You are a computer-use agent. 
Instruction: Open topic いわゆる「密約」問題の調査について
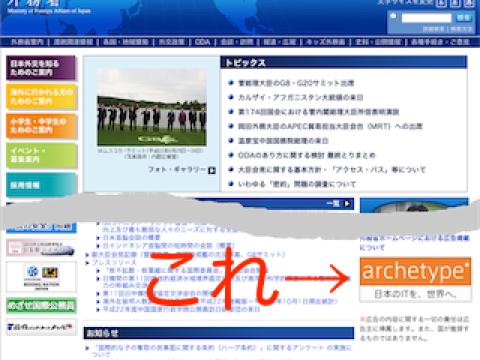point(297,184)
